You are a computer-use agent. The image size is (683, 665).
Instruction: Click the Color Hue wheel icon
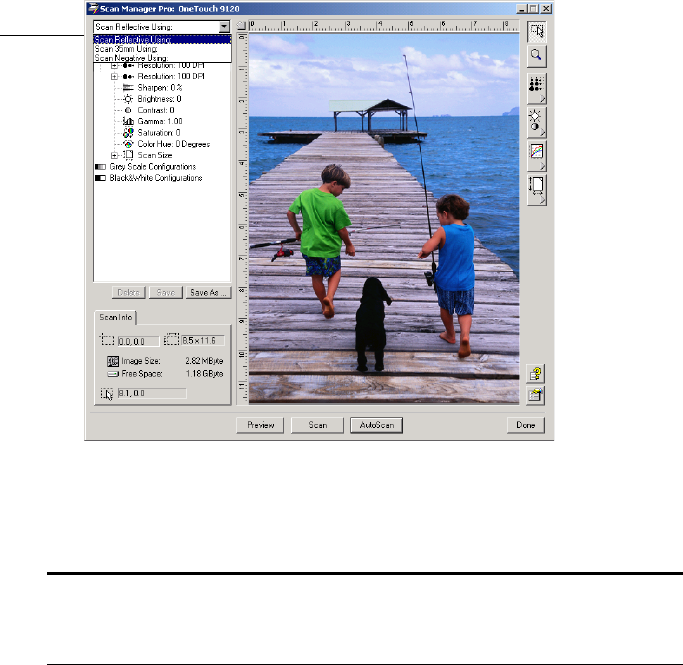click(x=128, y=144)
